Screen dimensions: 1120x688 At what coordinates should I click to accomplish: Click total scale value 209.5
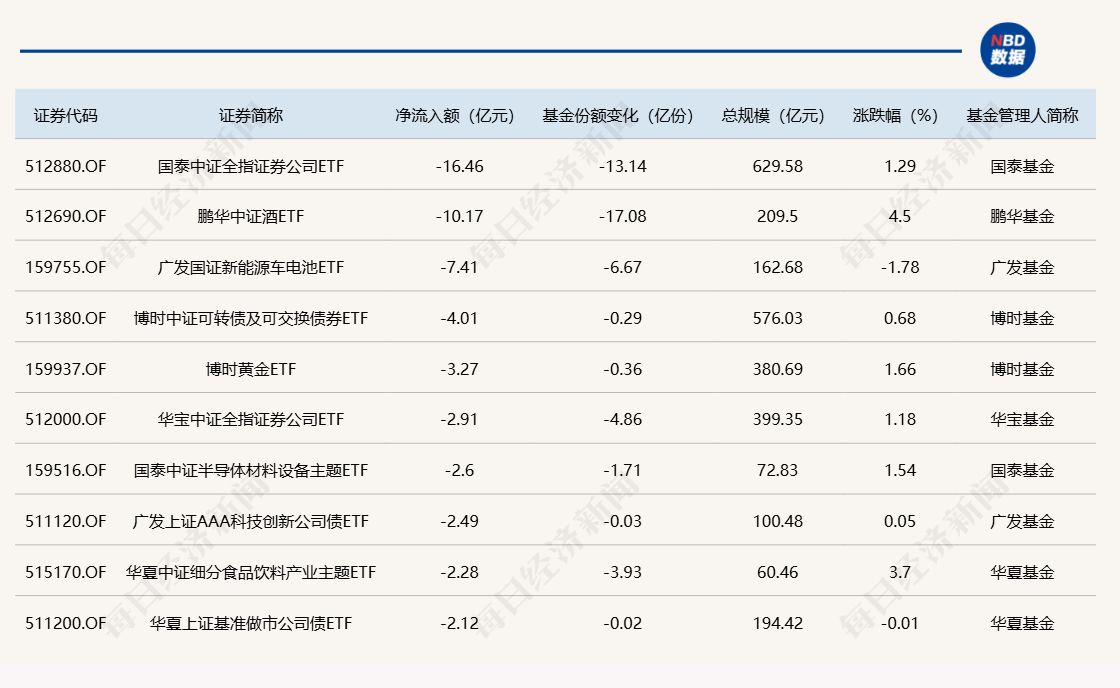click(778, 216)
